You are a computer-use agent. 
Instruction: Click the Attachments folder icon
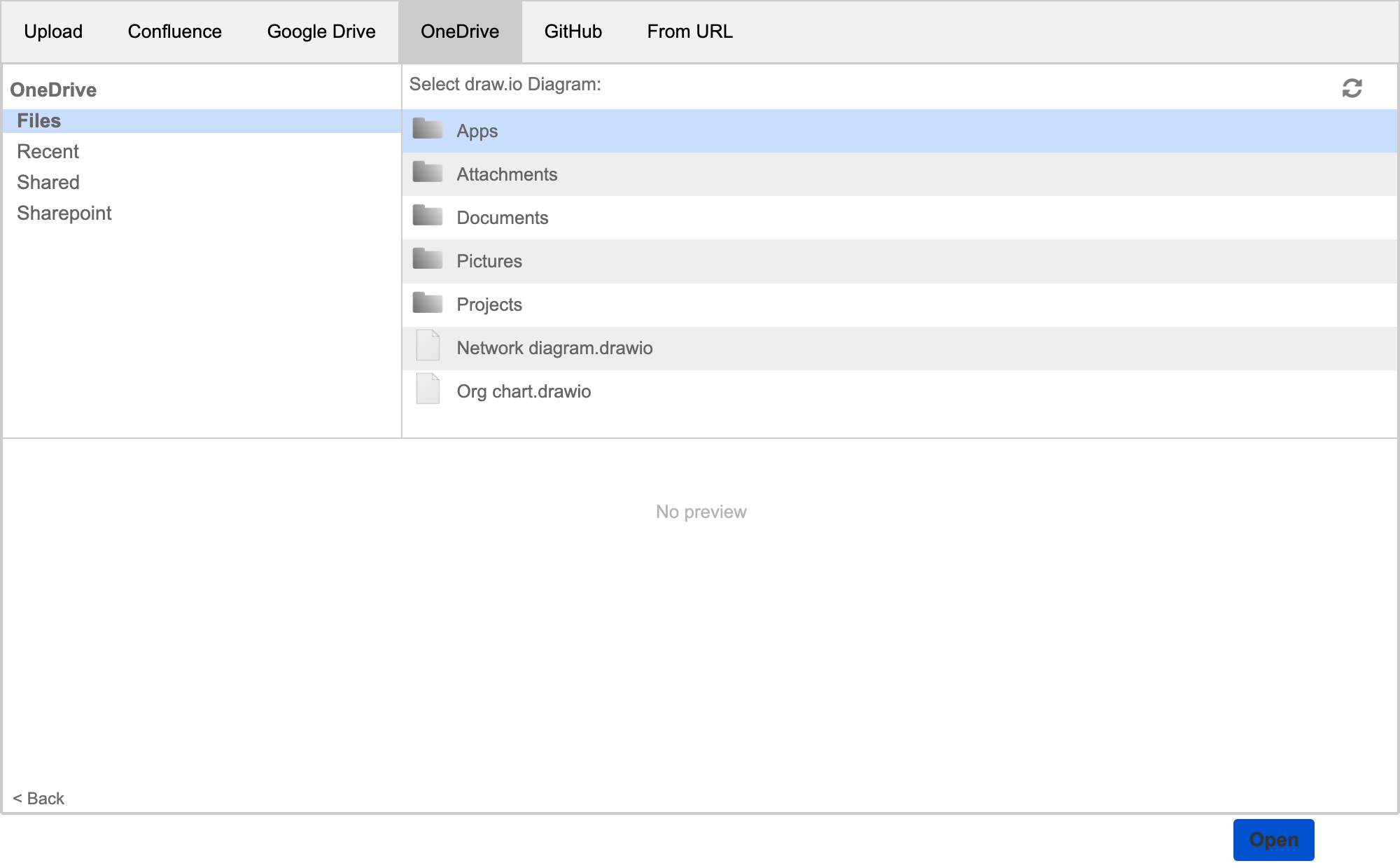pyautogui.click(x=428, y=172)
